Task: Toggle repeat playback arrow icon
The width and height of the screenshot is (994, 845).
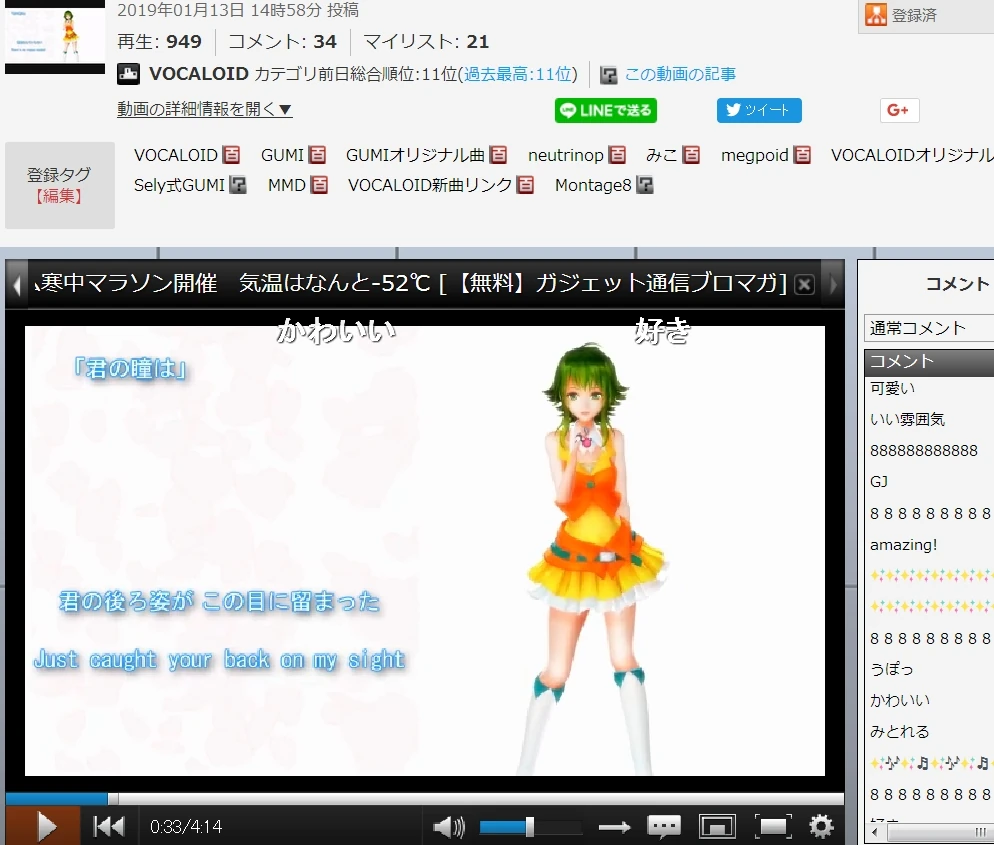Action: point(614,827)
